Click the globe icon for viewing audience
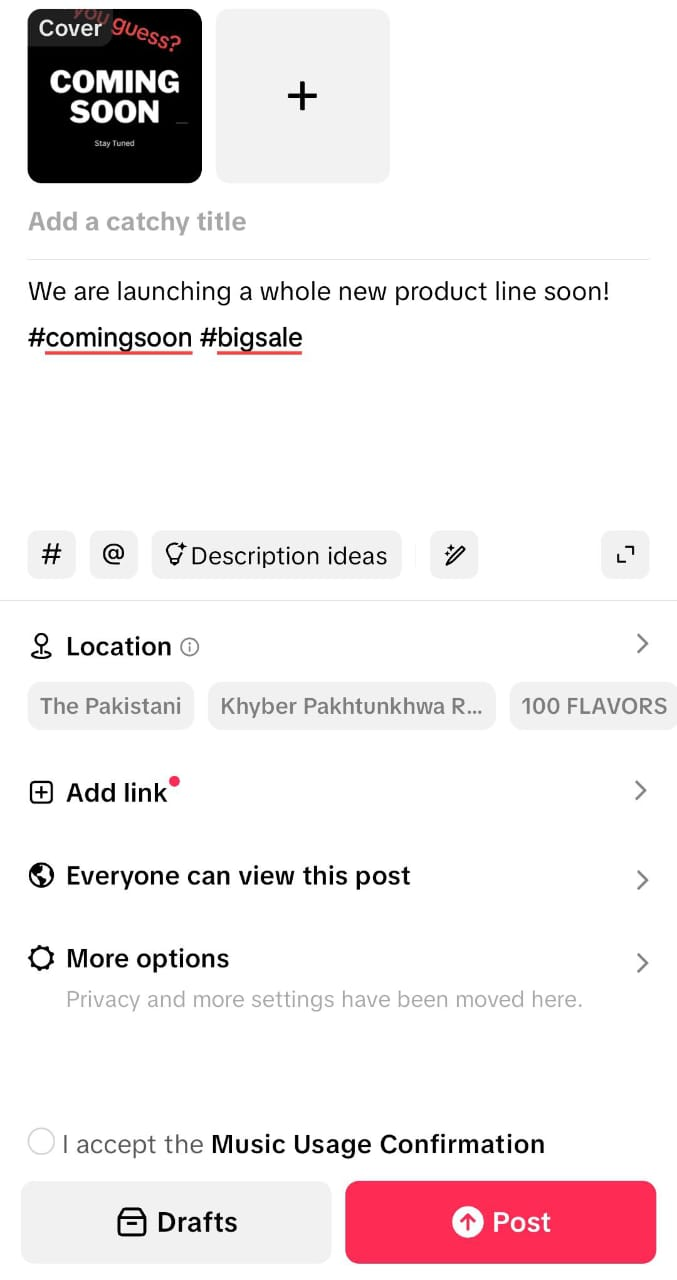This screenshot has height=1280, width=677. (40, 875)
